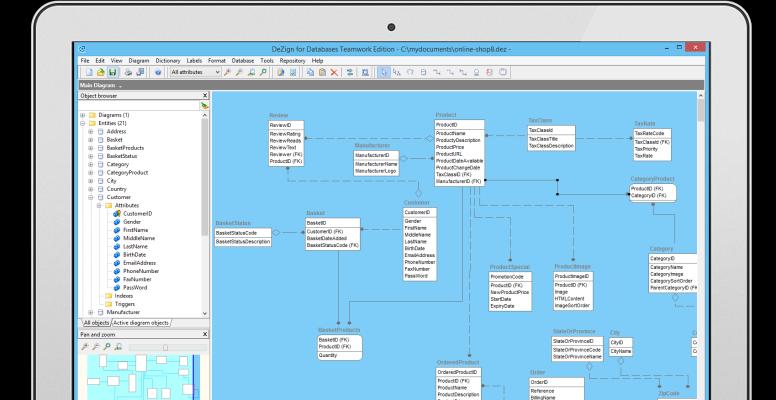776x400 pixels.
Task: Click the Copy toolbar icon
Action: (x=310, y=72)
